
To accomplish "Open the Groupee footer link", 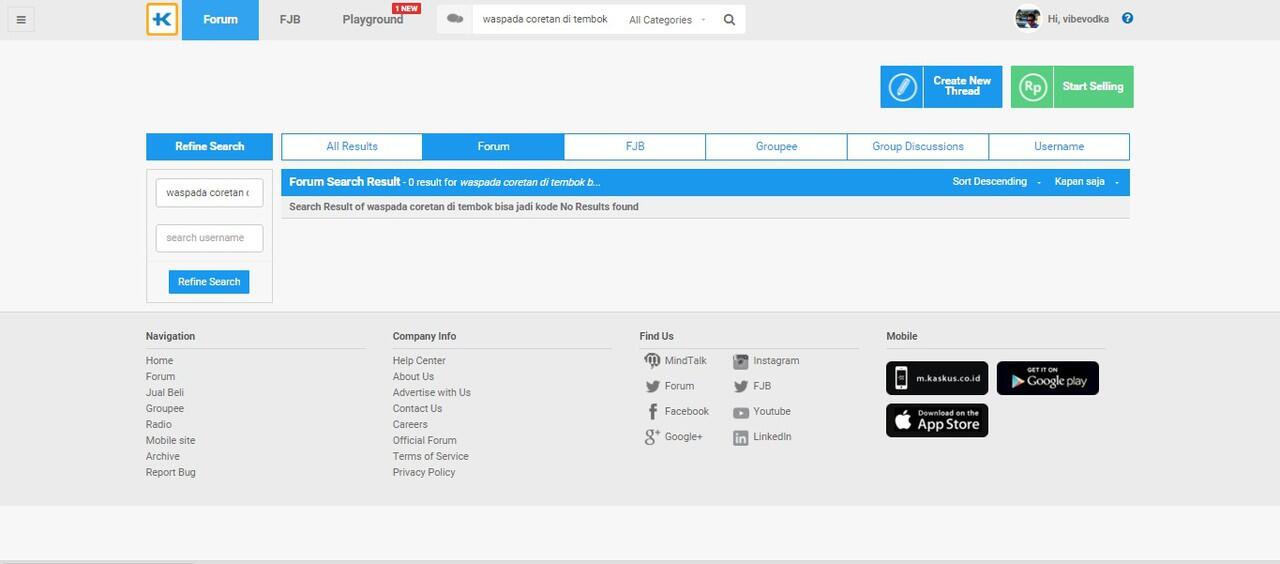I will tap(165, 409).
